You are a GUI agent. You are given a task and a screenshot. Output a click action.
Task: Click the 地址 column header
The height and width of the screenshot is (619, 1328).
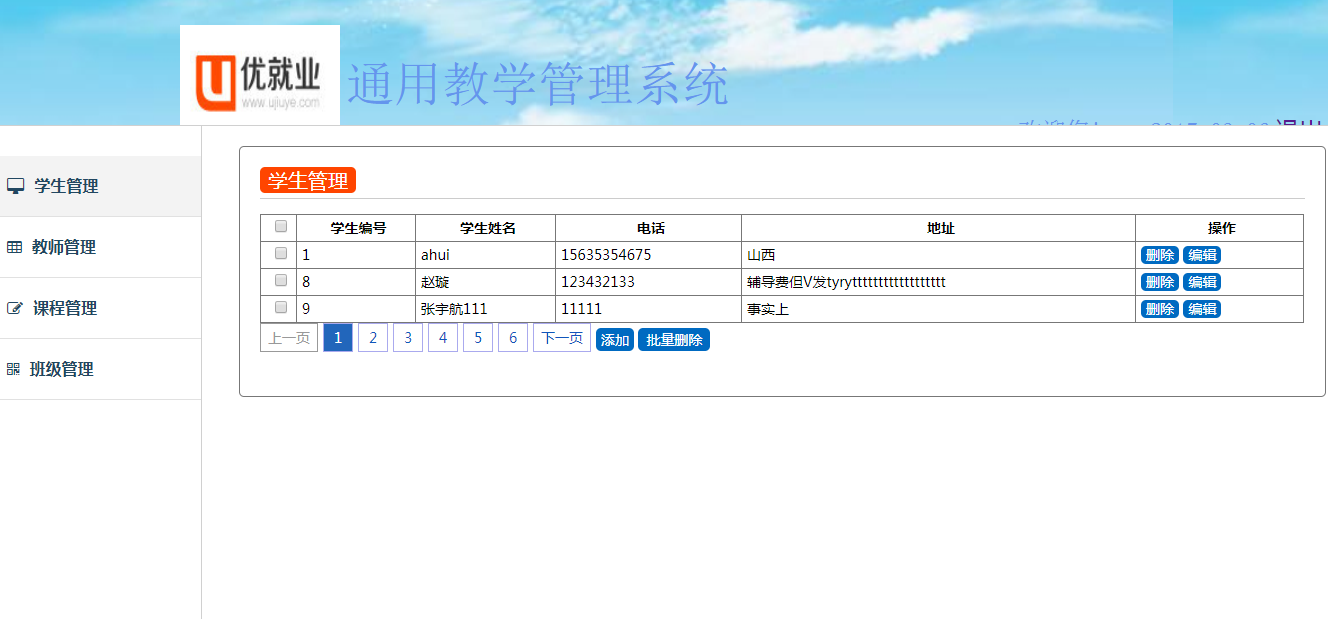[x=940, y=228]
